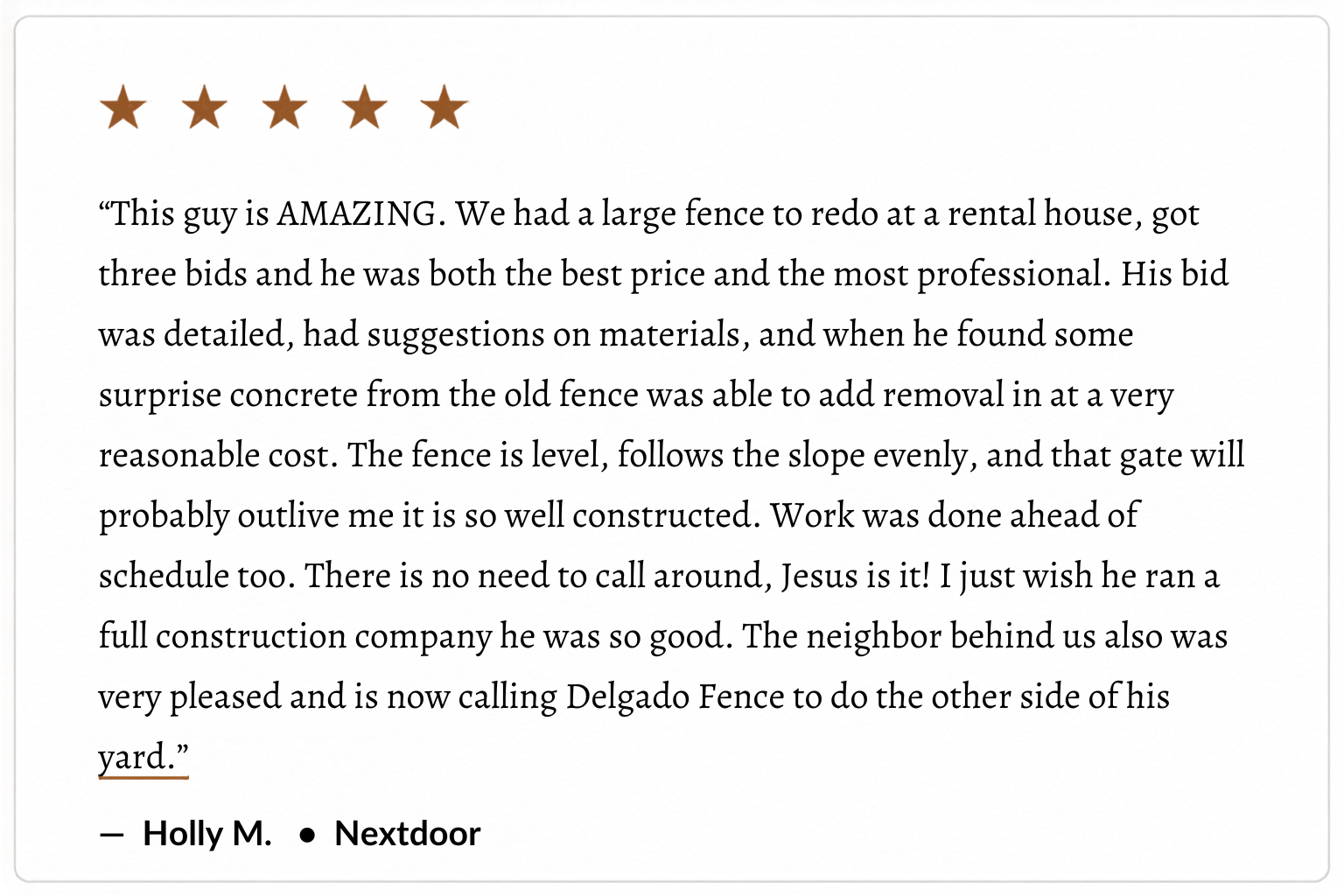Click the third rating star

[x=284, y=108]
